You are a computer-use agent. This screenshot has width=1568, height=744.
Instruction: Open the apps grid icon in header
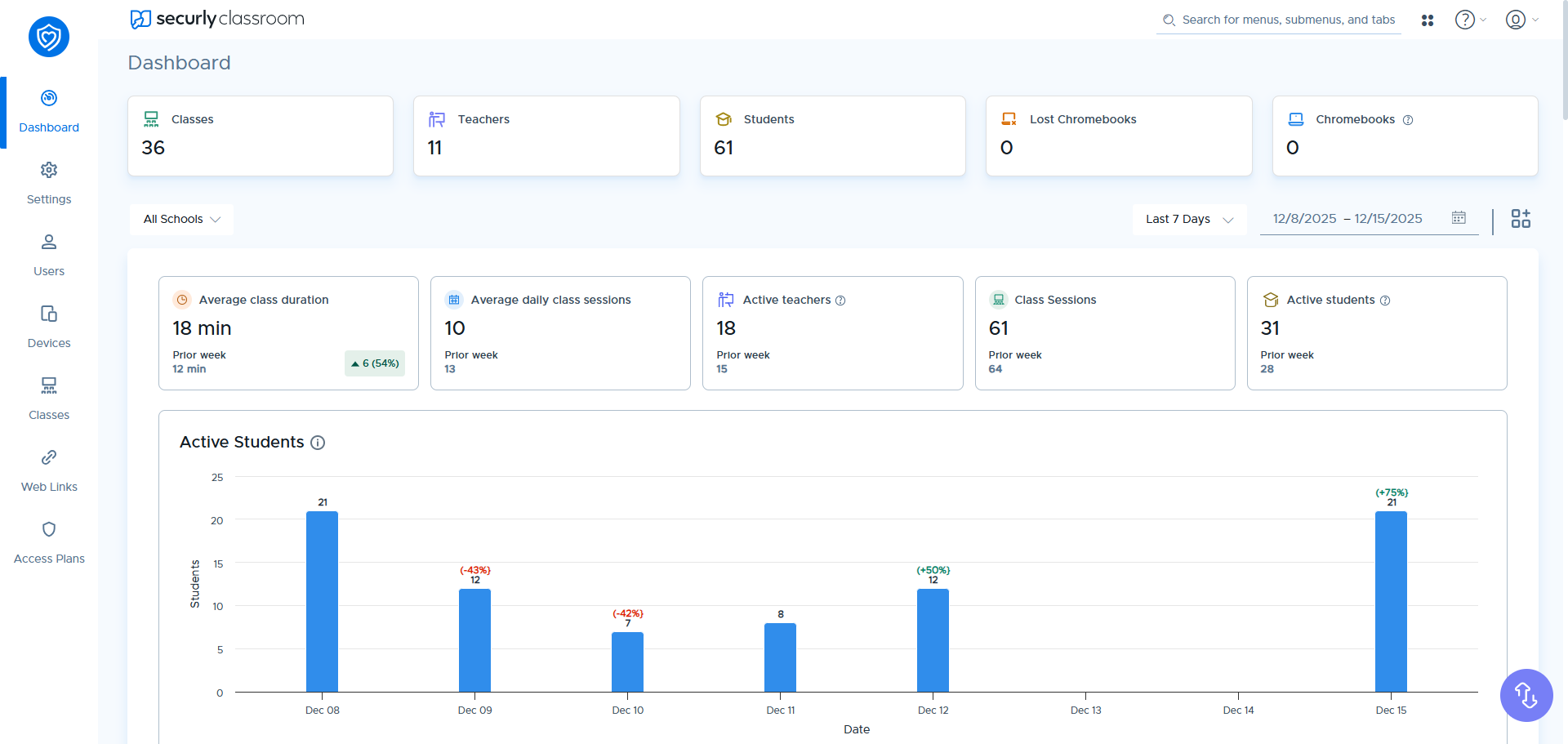tap(1427, 20)
